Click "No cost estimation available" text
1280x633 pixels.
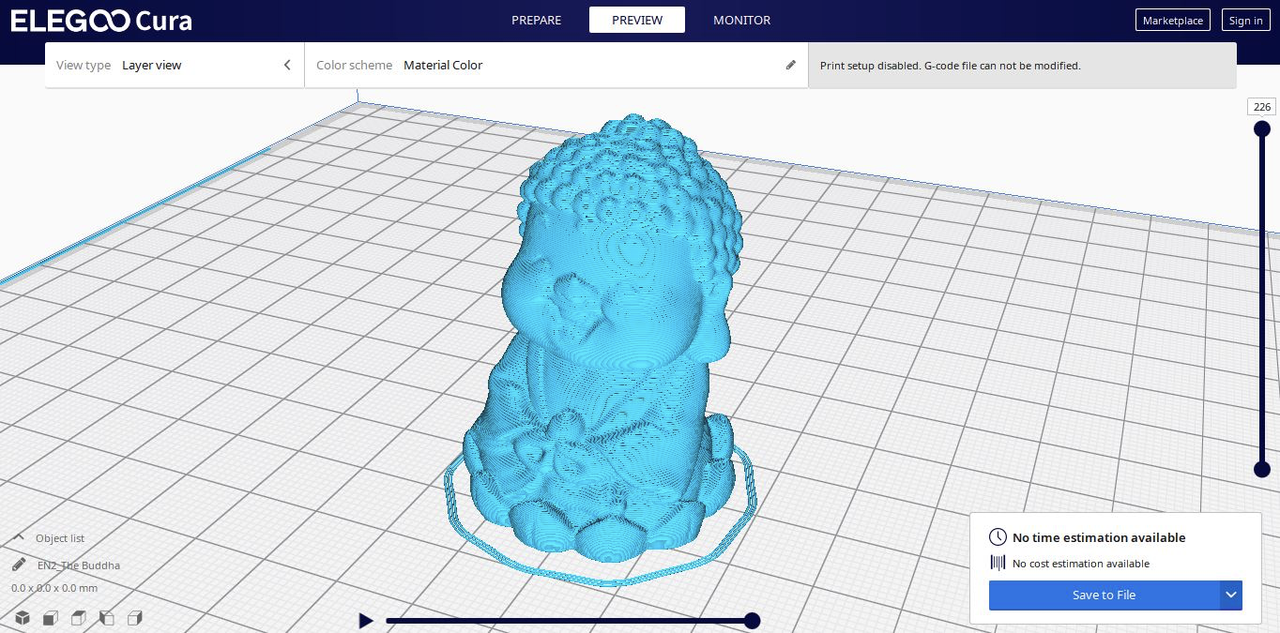coord(1081,564)
